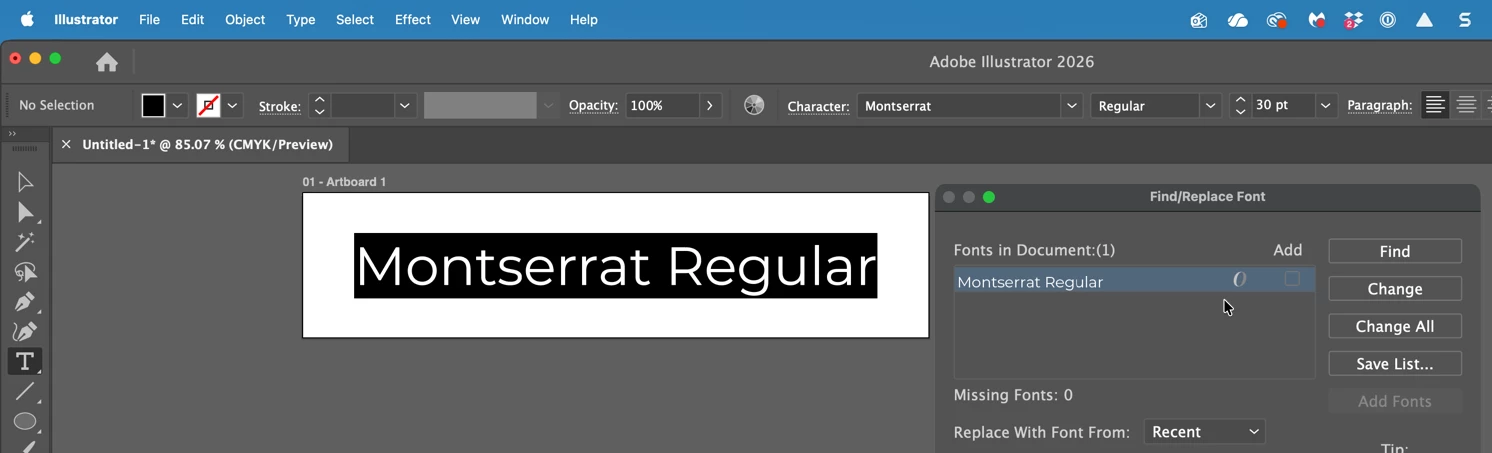
Task: Open the Select menu
Action: click(x=355, y=19)
